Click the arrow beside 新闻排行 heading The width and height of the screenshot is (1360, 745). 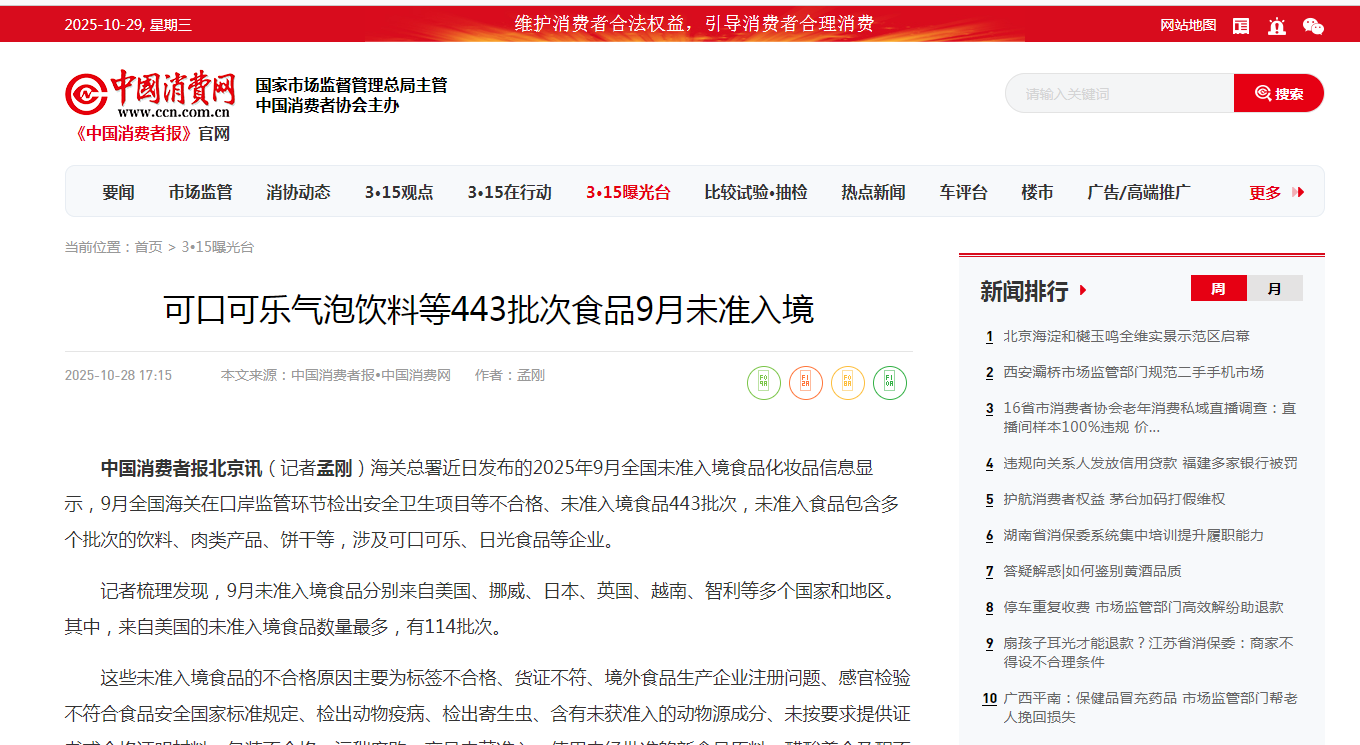coord(1083,291)
